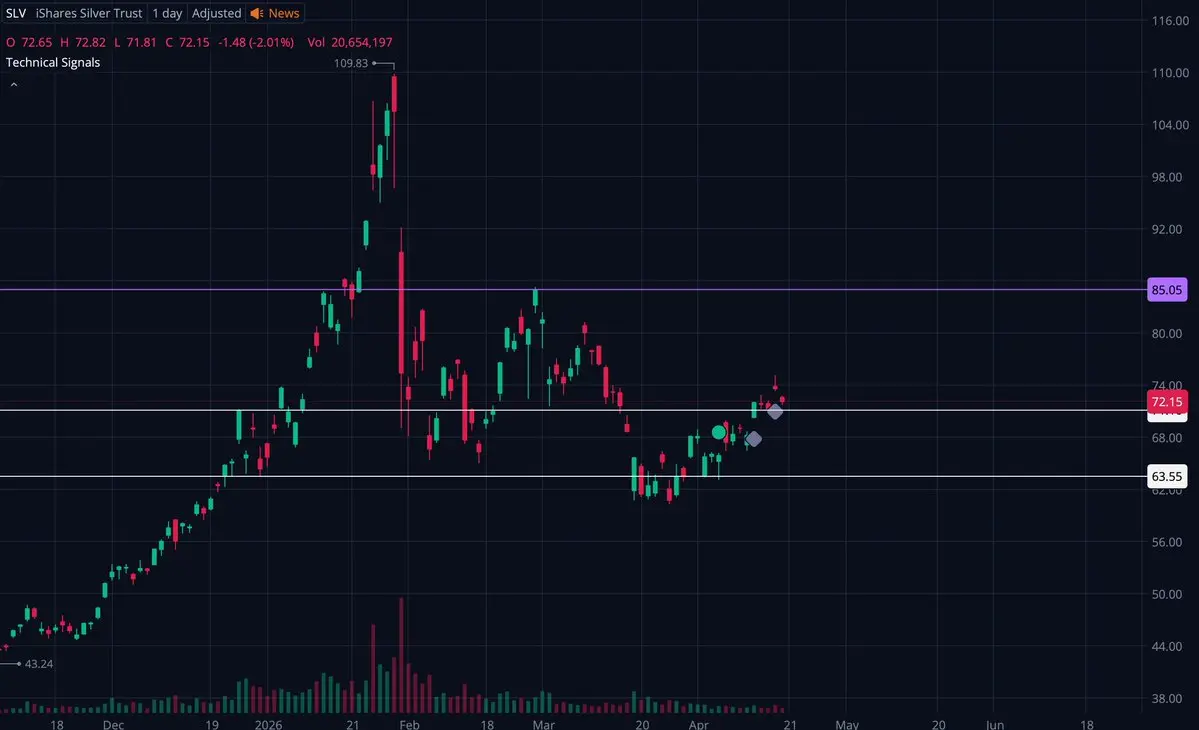Click the orange megaphone News icon
1199x730 pixels.
[257, 13]
